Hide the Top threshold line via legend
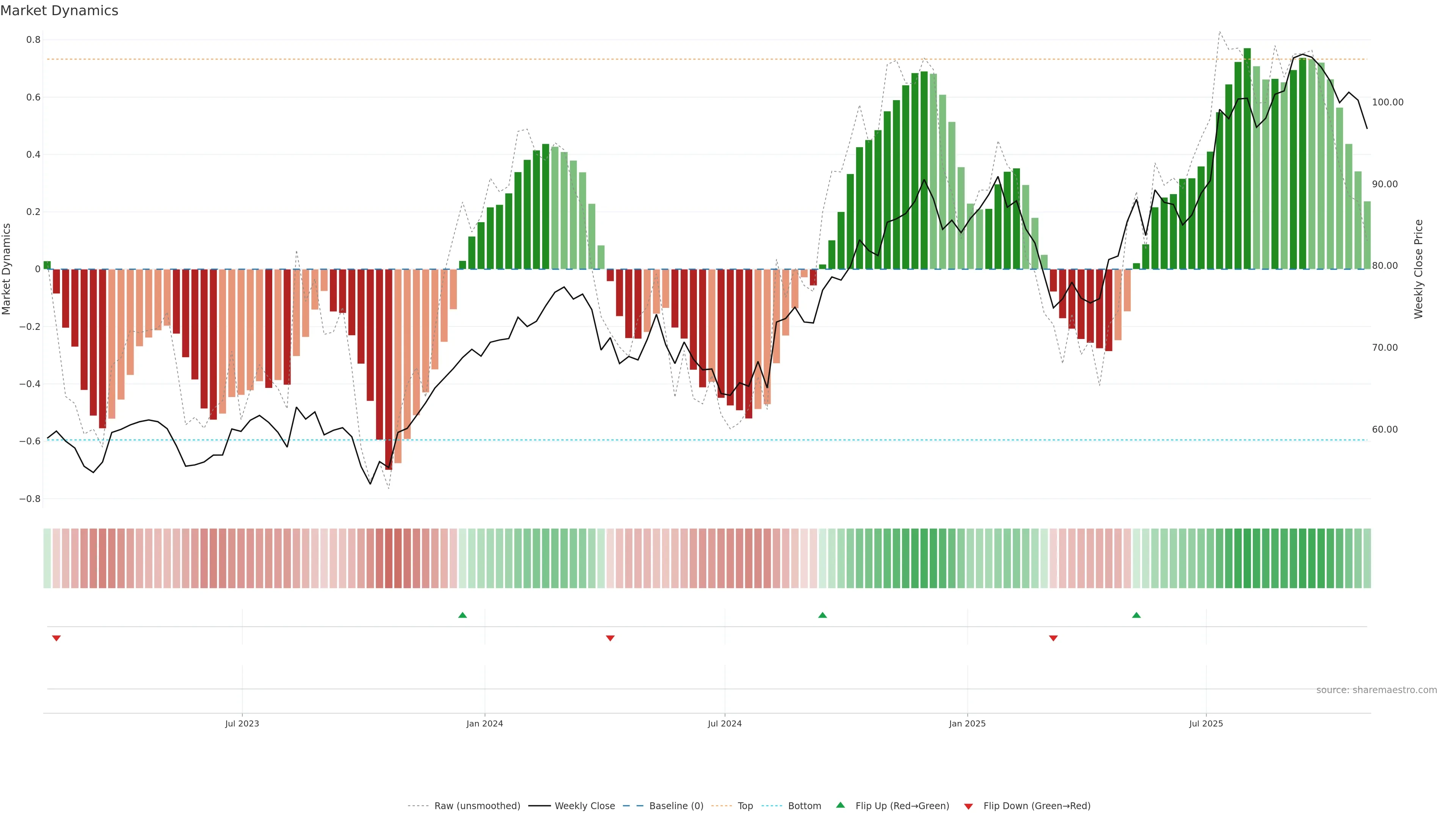Screen dimensions: 1456x819 745,805
